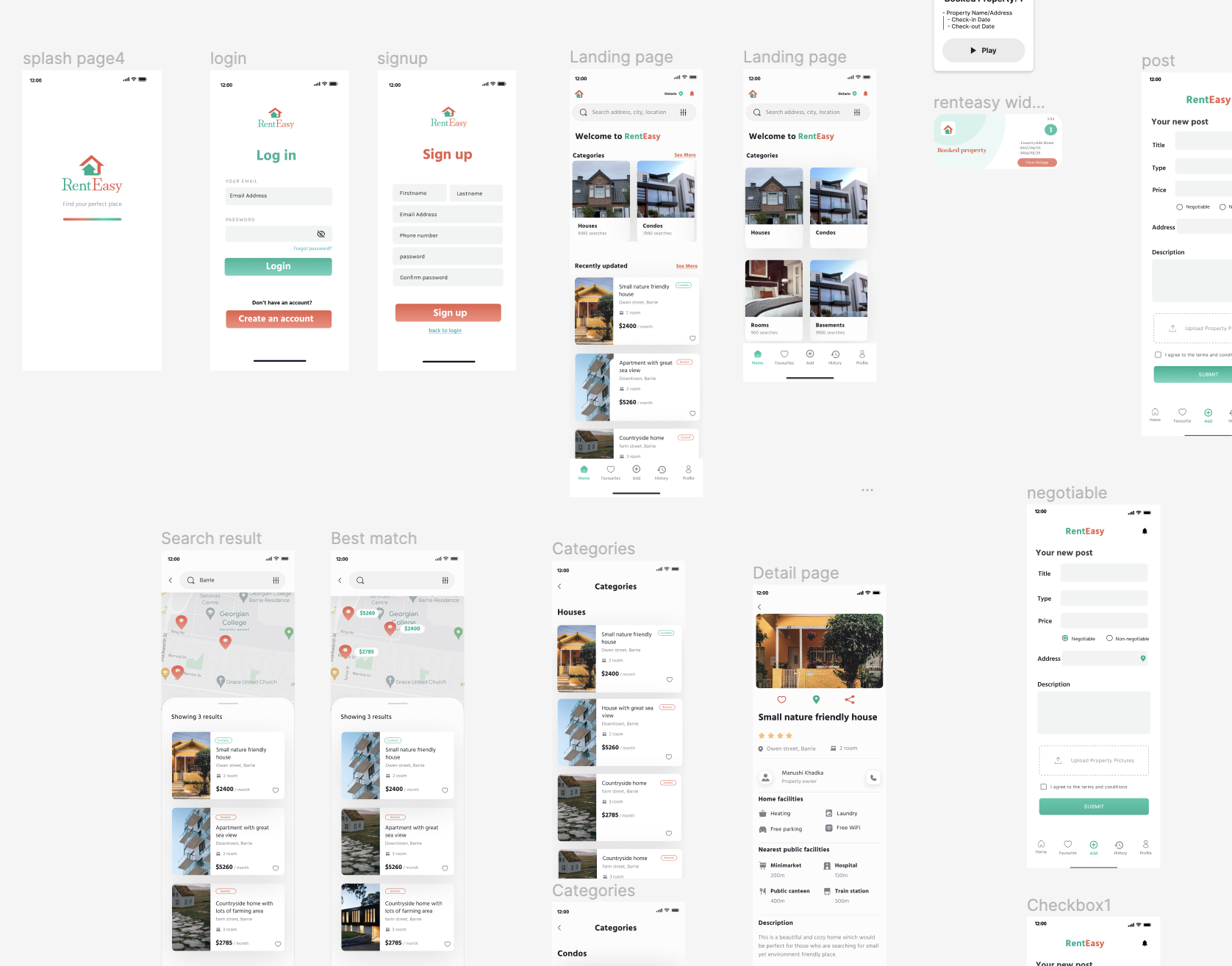Click the splash page loading progress bar
Viewport: 1232px width, 966px height.
(92, 219)
